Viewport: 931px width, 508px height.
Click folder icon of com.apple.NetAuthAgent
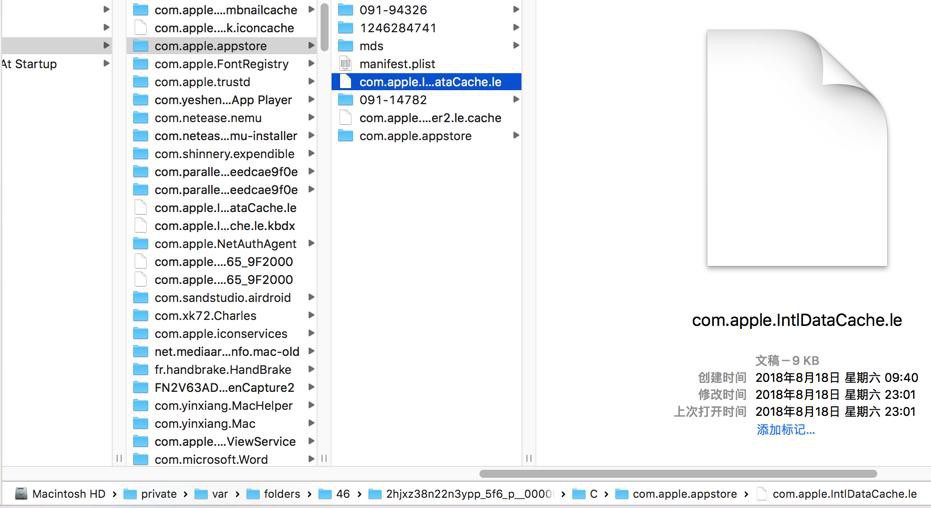coord(141,243)
